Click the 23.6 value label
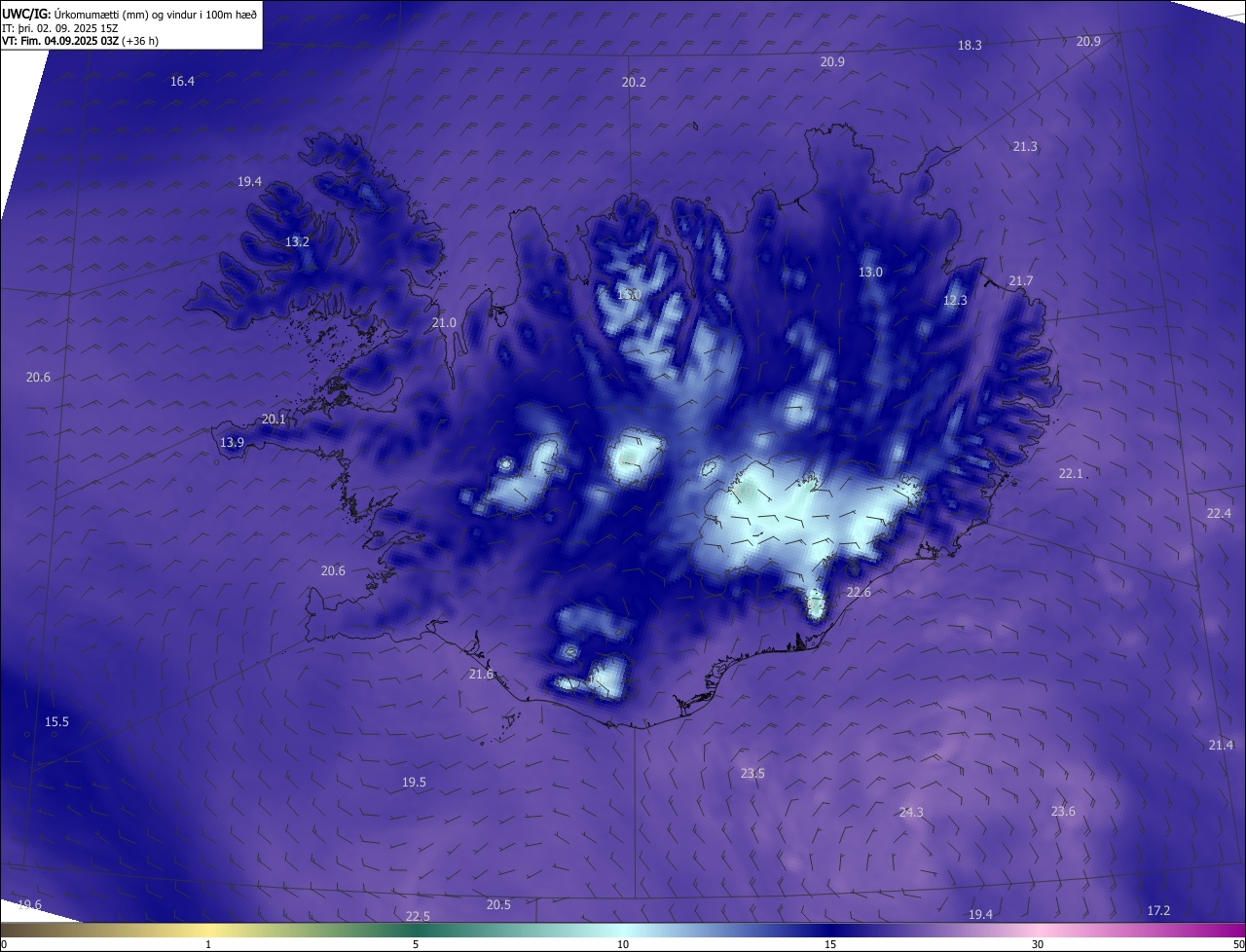The height and width of the screenshot is (952, 1246). pyautogui.click(x=1063, y=812)
